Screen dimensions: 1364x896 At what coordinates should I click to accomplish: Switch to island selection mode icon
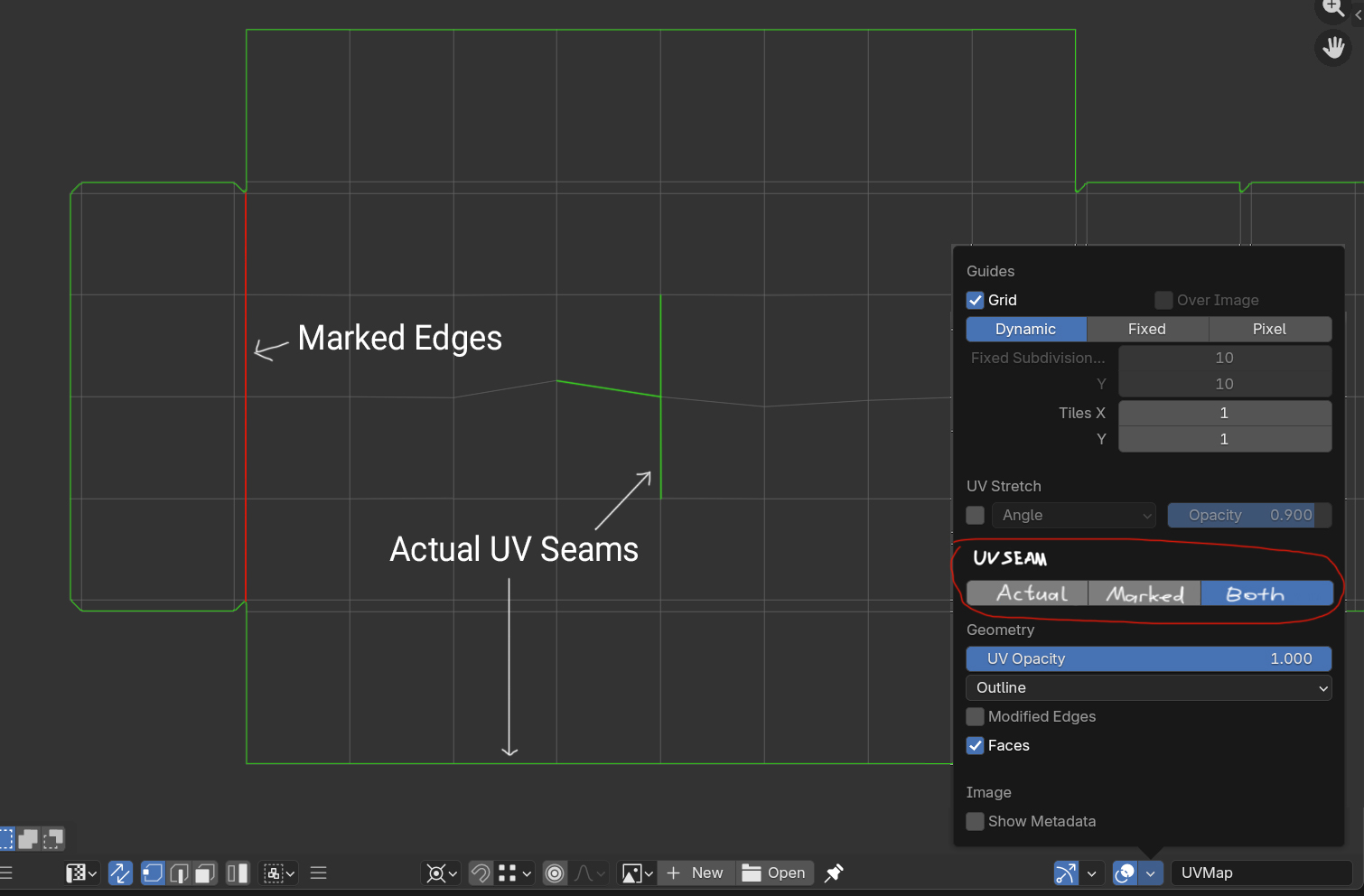pos(238,873)
